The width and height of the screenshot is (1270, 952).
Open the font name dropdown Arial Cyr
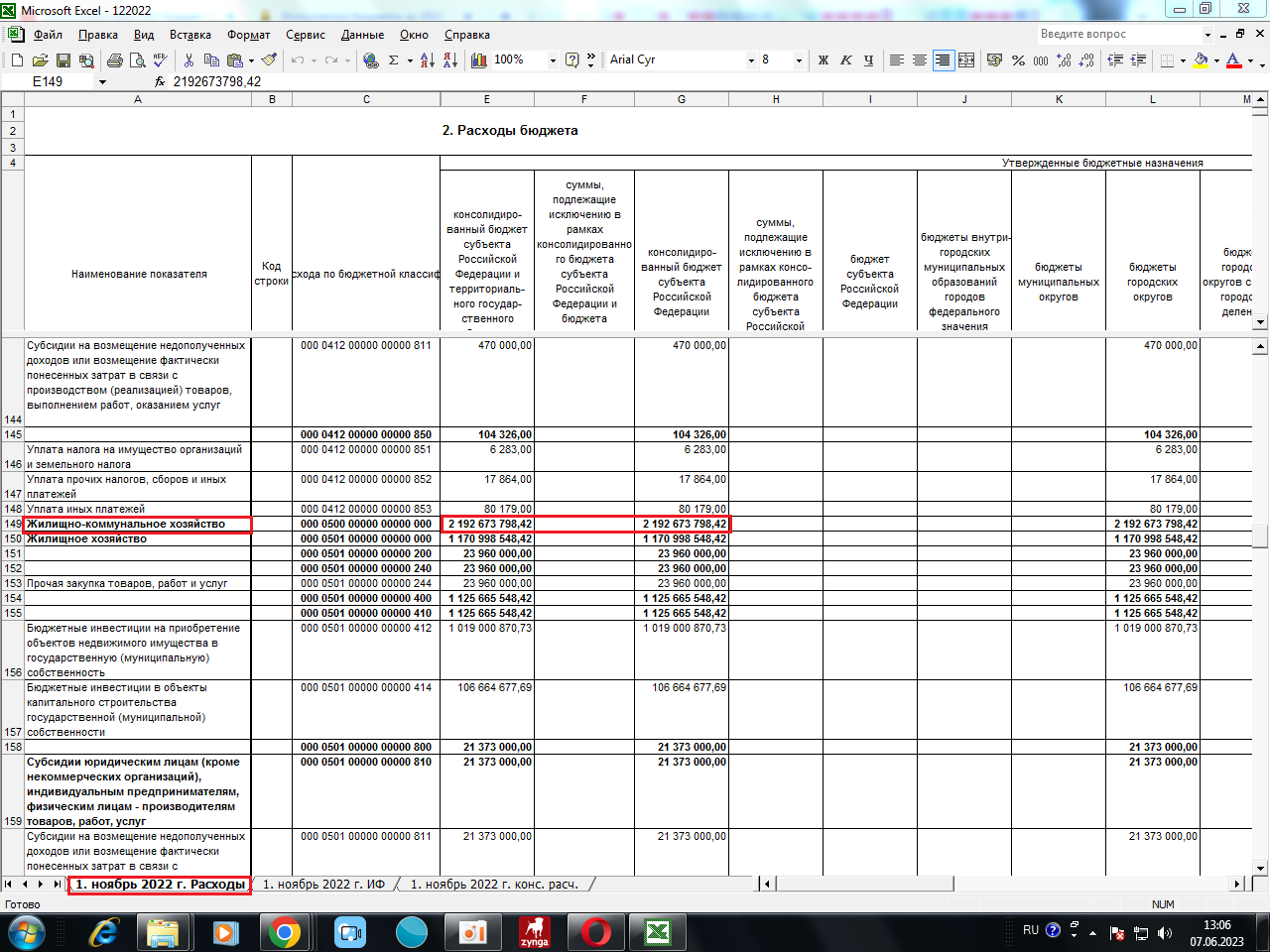[x=751, y=60]
